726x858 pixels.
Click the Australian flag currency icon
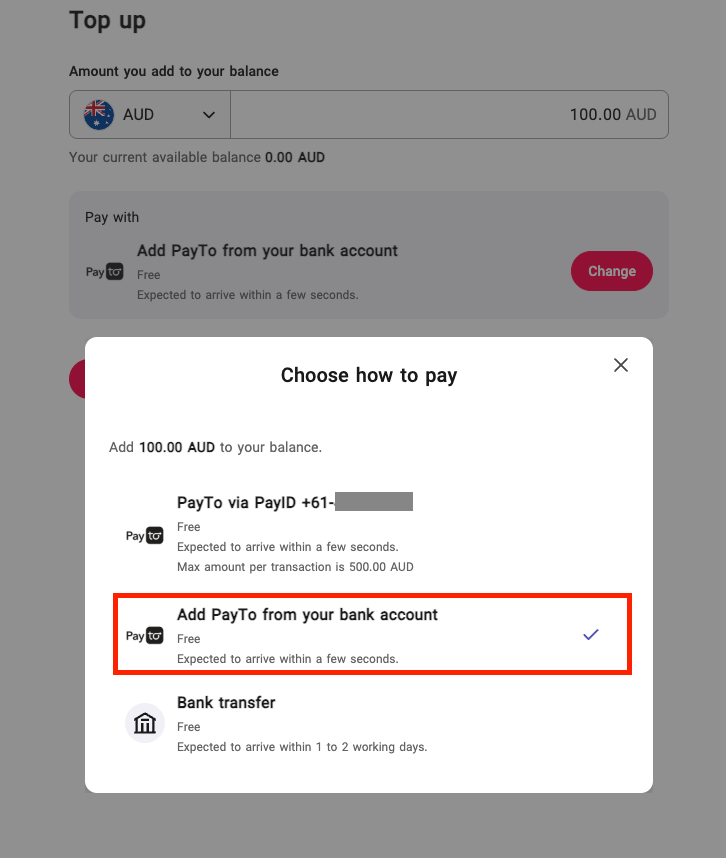[x=98, y=114]
